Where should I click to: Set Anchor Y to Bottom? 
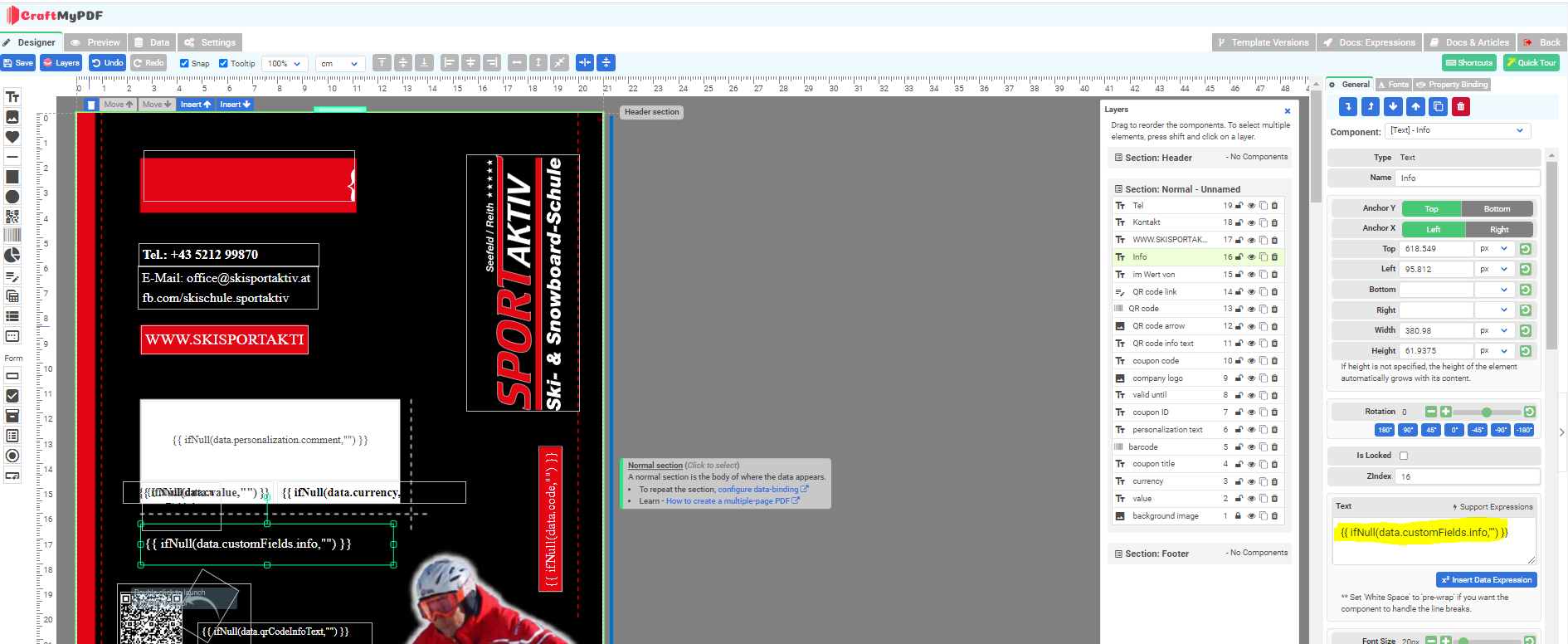pos(1497,209)
